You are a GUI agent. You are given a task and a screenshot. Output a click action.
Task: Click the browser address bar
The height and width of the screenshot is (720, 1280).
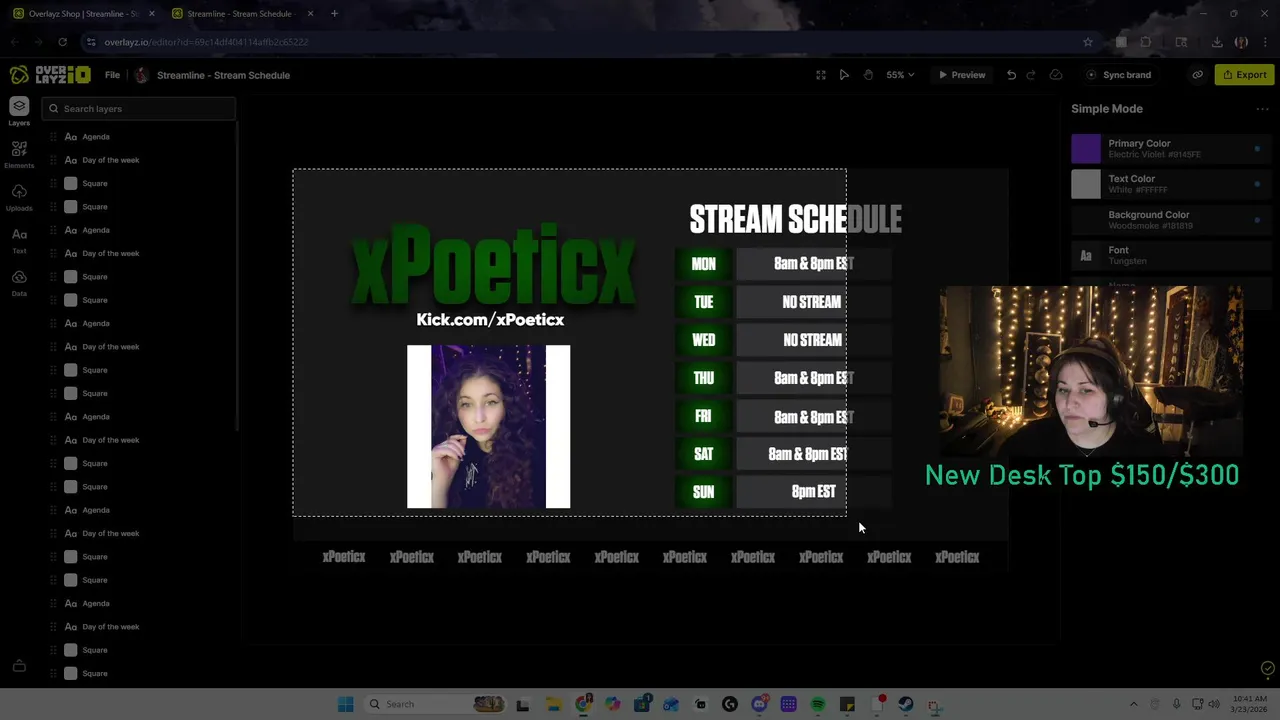590,42
